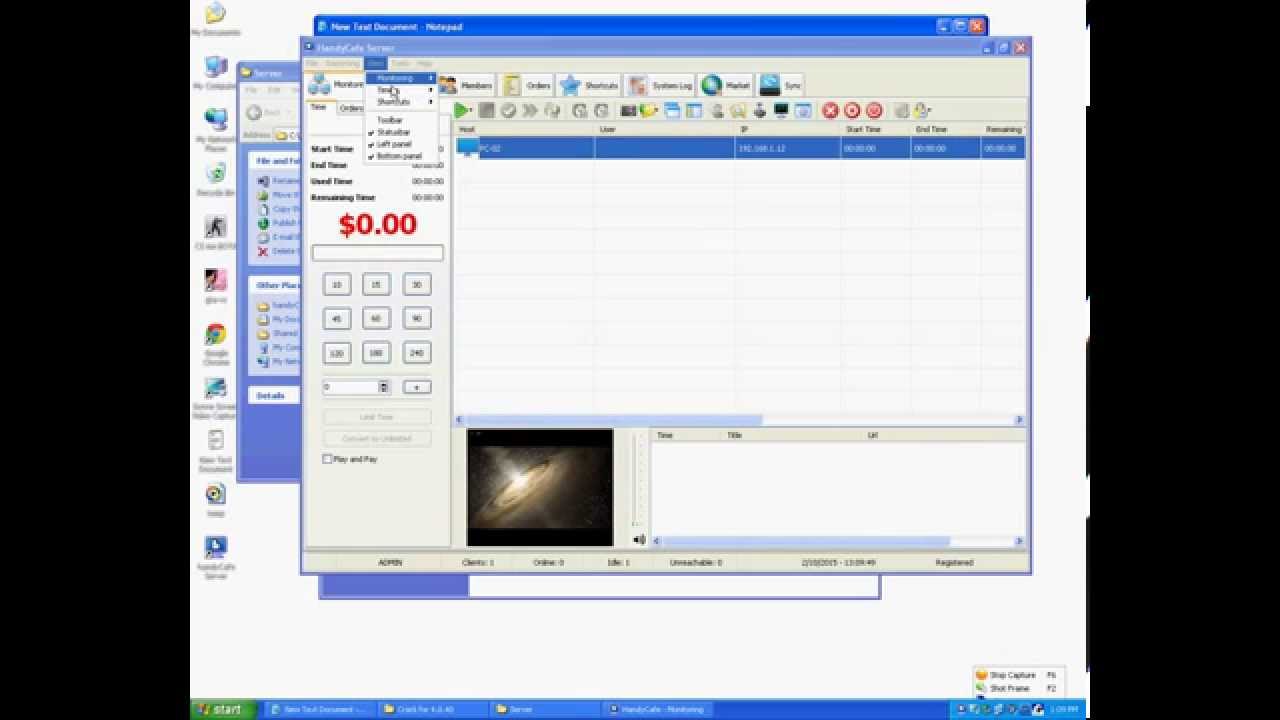
Task: Click the minutes spinner arrows
Action: [383, 387]
